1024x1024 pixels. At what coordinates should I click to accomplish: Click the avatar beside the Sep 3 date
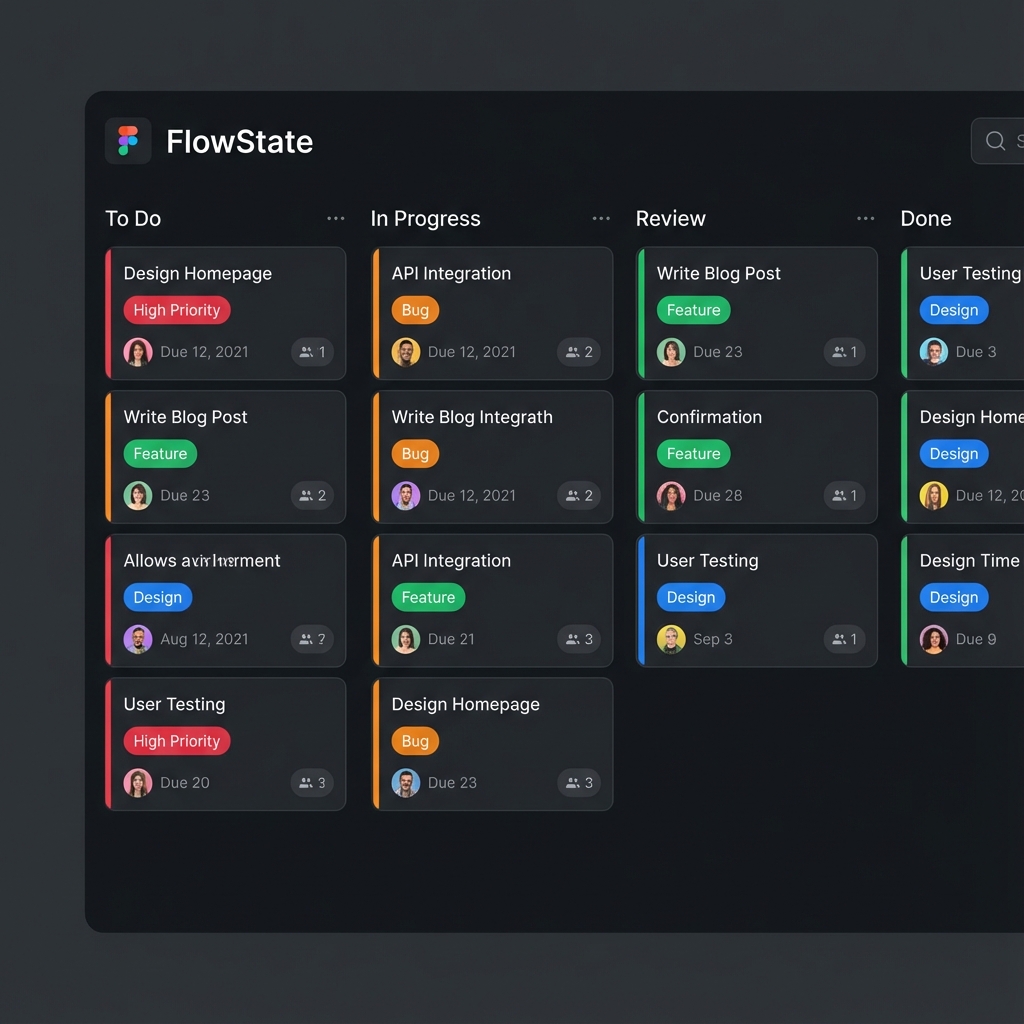click(671, 639)
